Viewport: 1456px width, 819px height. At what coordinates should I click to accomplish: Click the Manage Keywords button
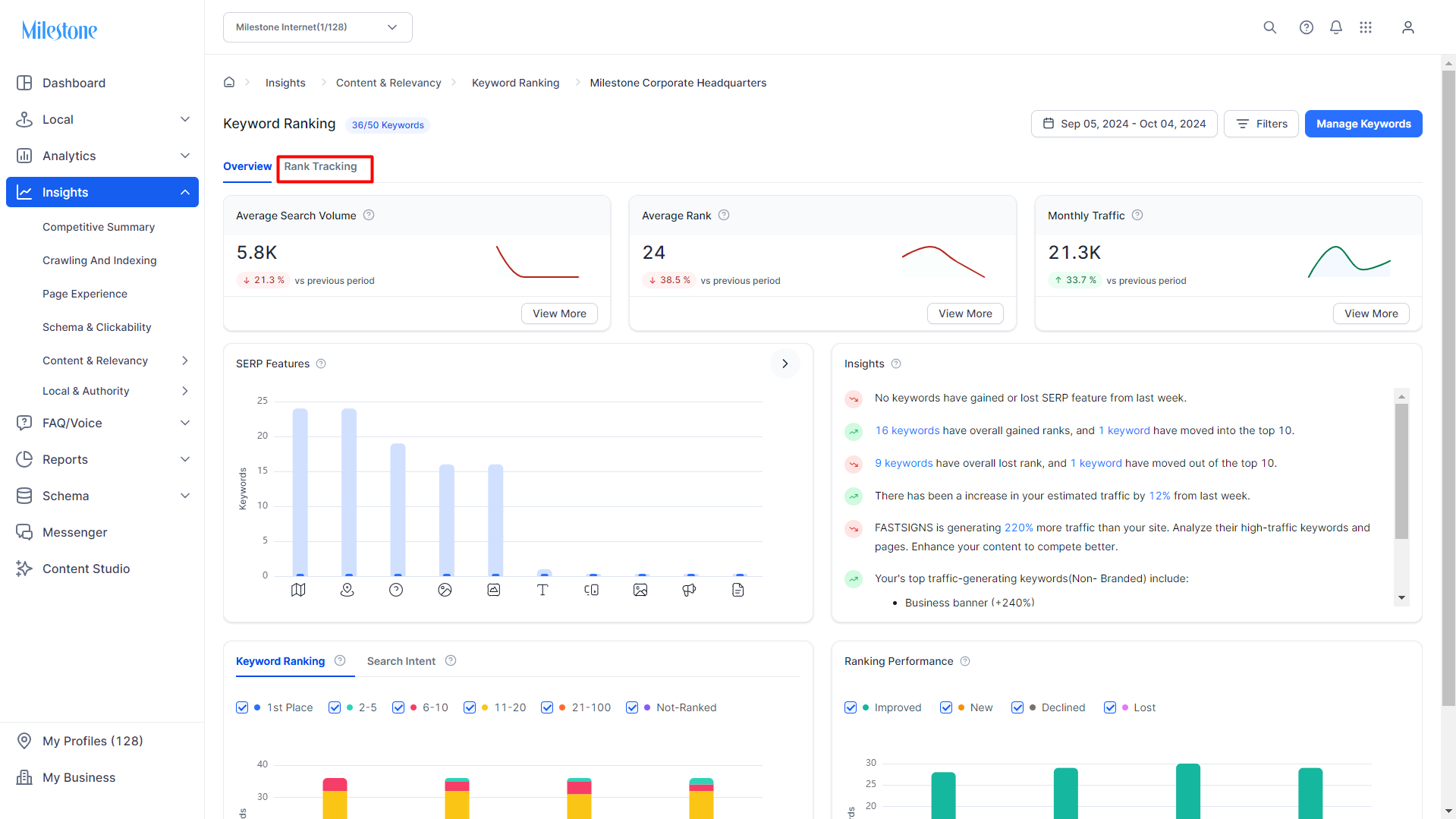(1363, 124)
